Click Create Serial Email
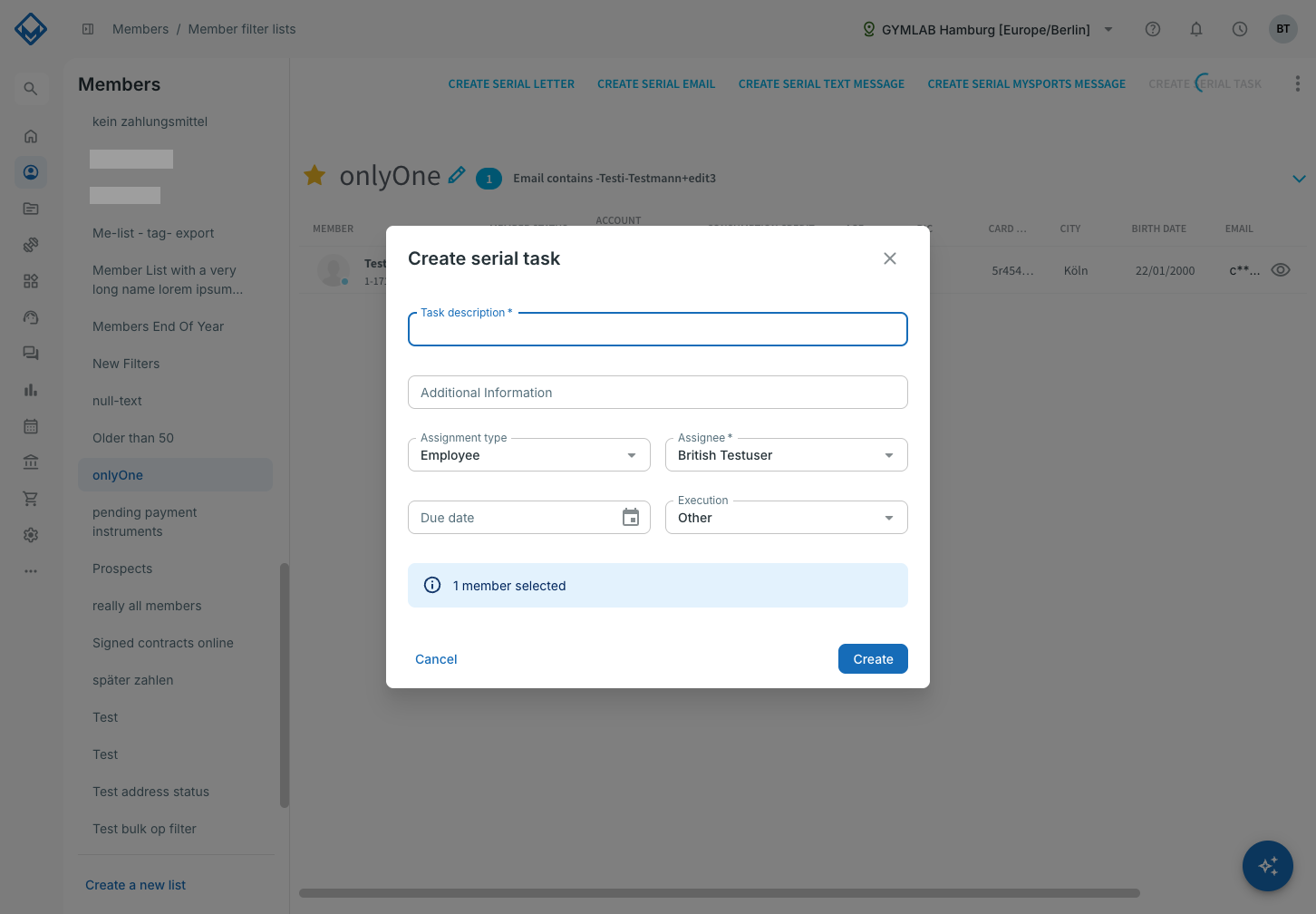1316x914 pixels. (x=656, y=83)
